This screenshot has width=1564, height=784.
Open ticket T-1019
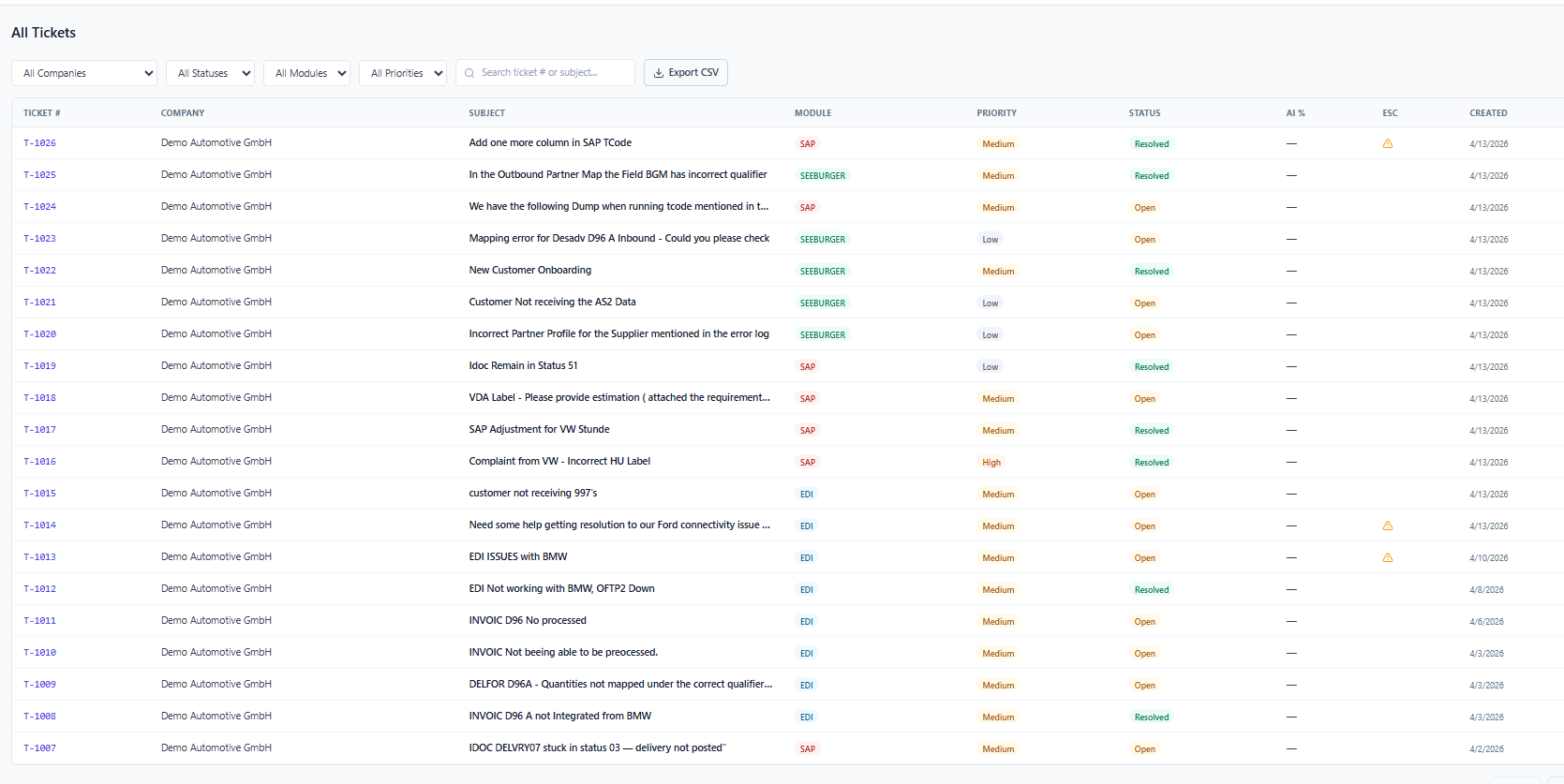(x=39, y=366)
